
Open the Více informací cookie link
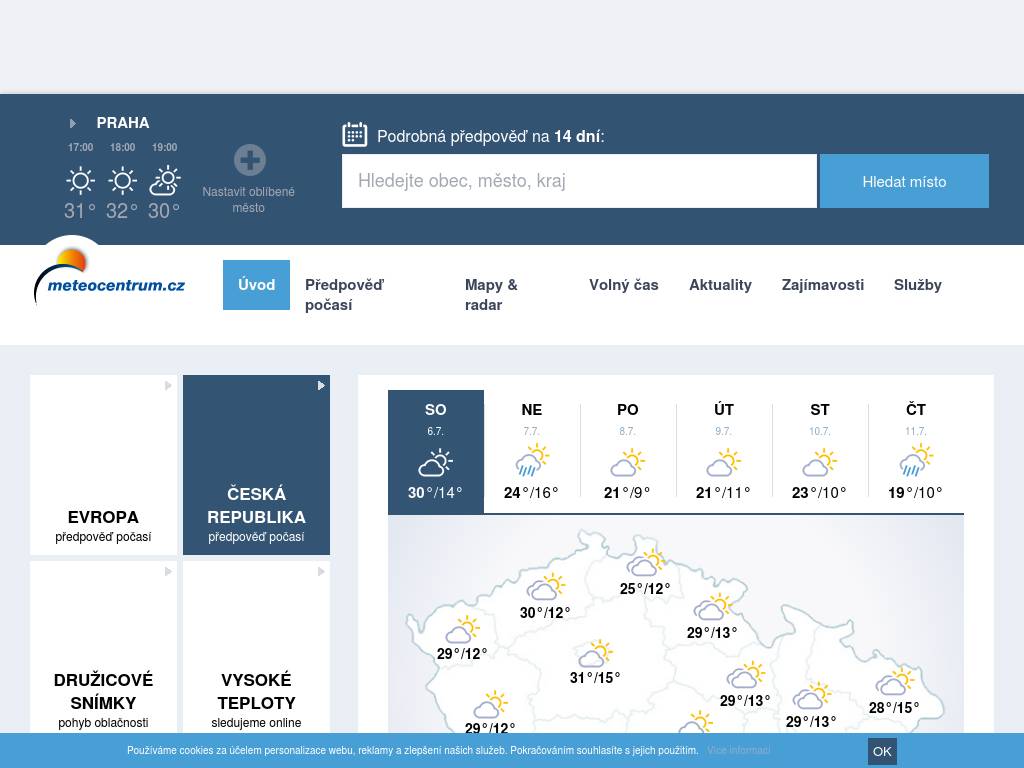[738, 750]
